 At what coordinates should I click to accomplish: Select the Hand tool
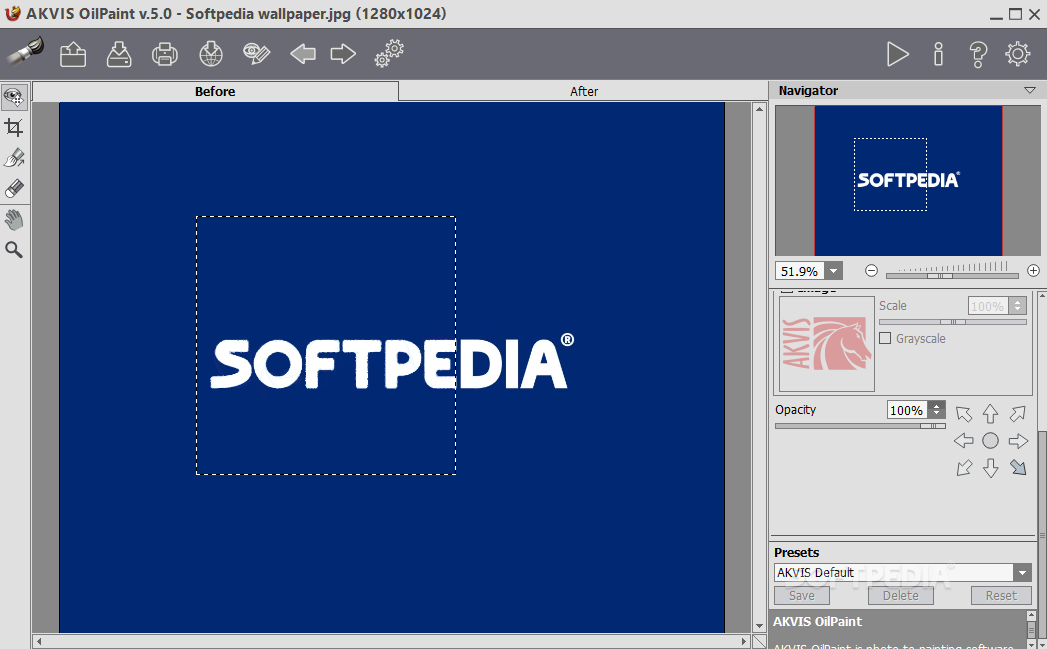click(14, 220)
